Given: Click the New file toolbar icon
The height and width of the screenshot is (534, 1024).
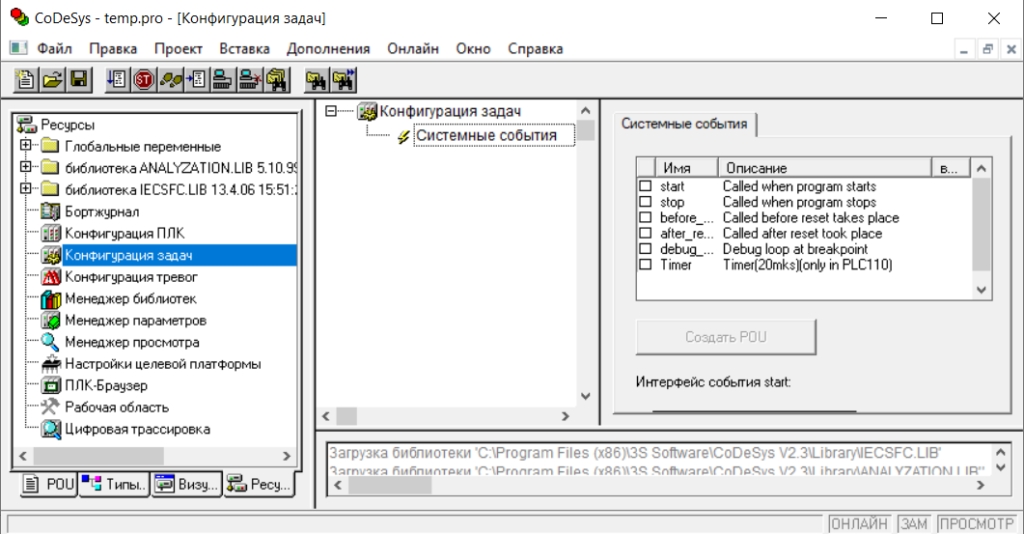Looking at the screenshot, I should (x=25, y=80).
